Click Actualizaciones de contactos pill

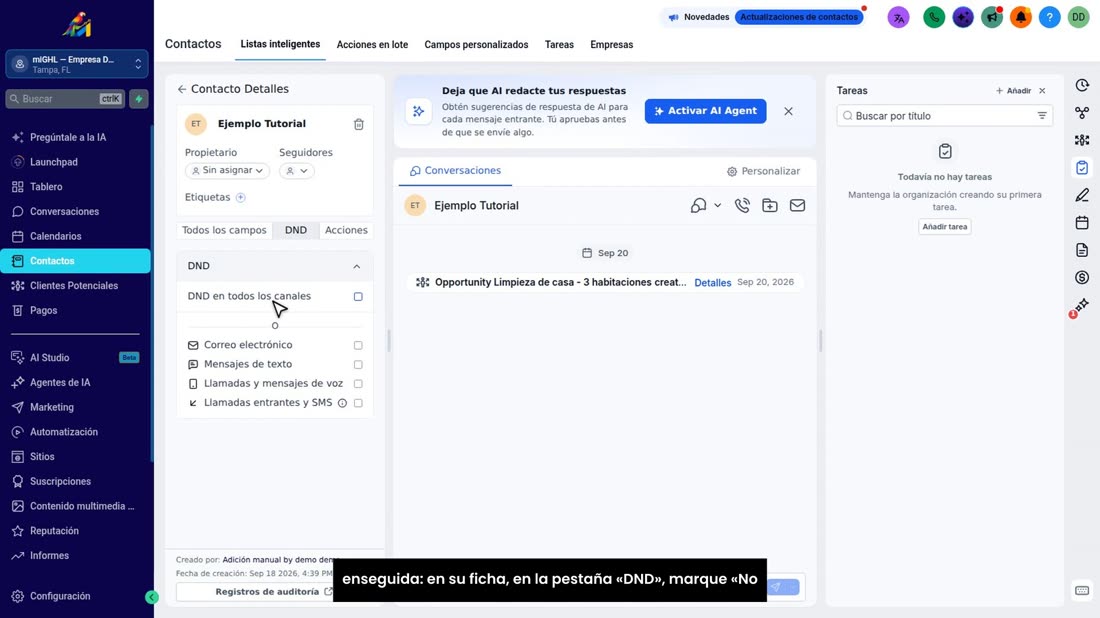(x=798, y=17)
